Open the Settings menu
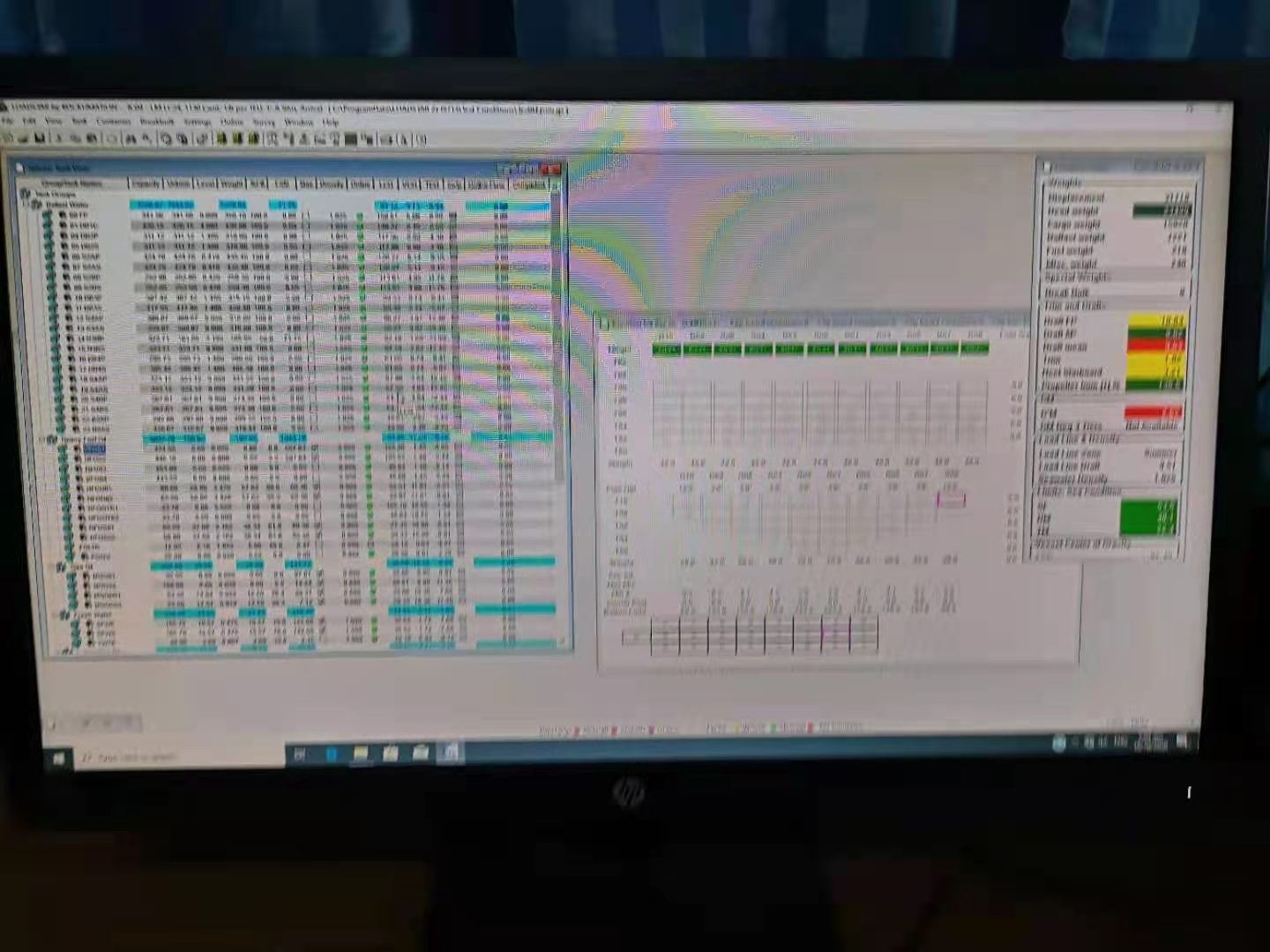 [x=197, y=123]
